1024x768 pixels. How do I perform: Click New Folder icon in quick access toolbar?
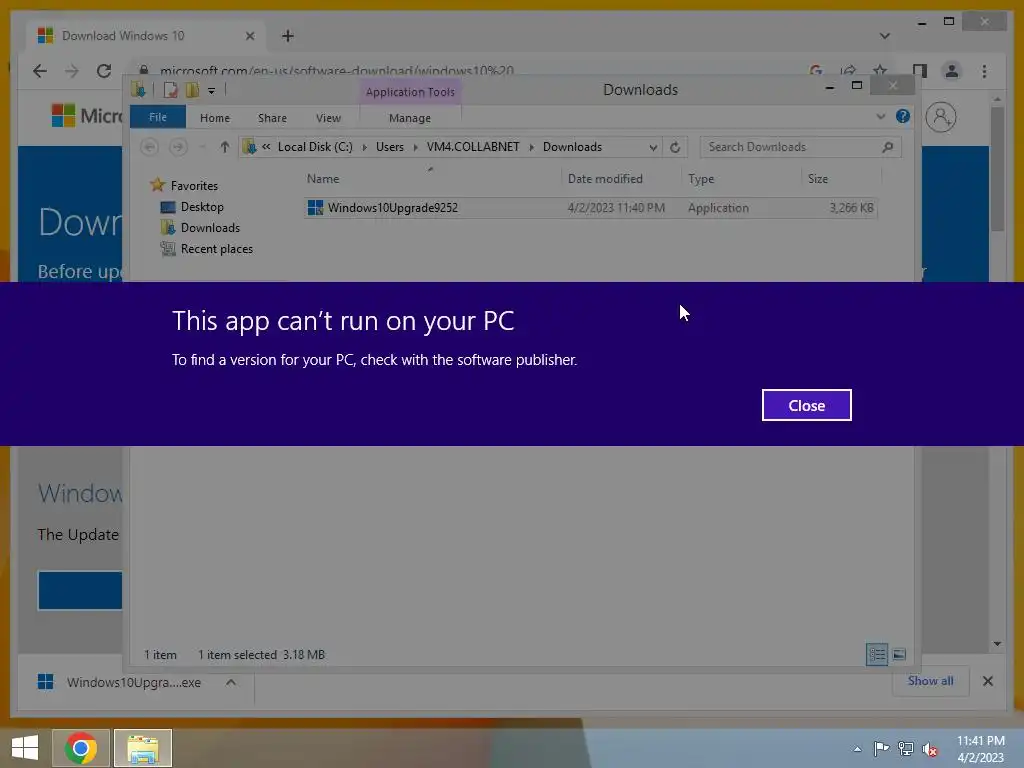pyautogui.click(x=192, y=90)
